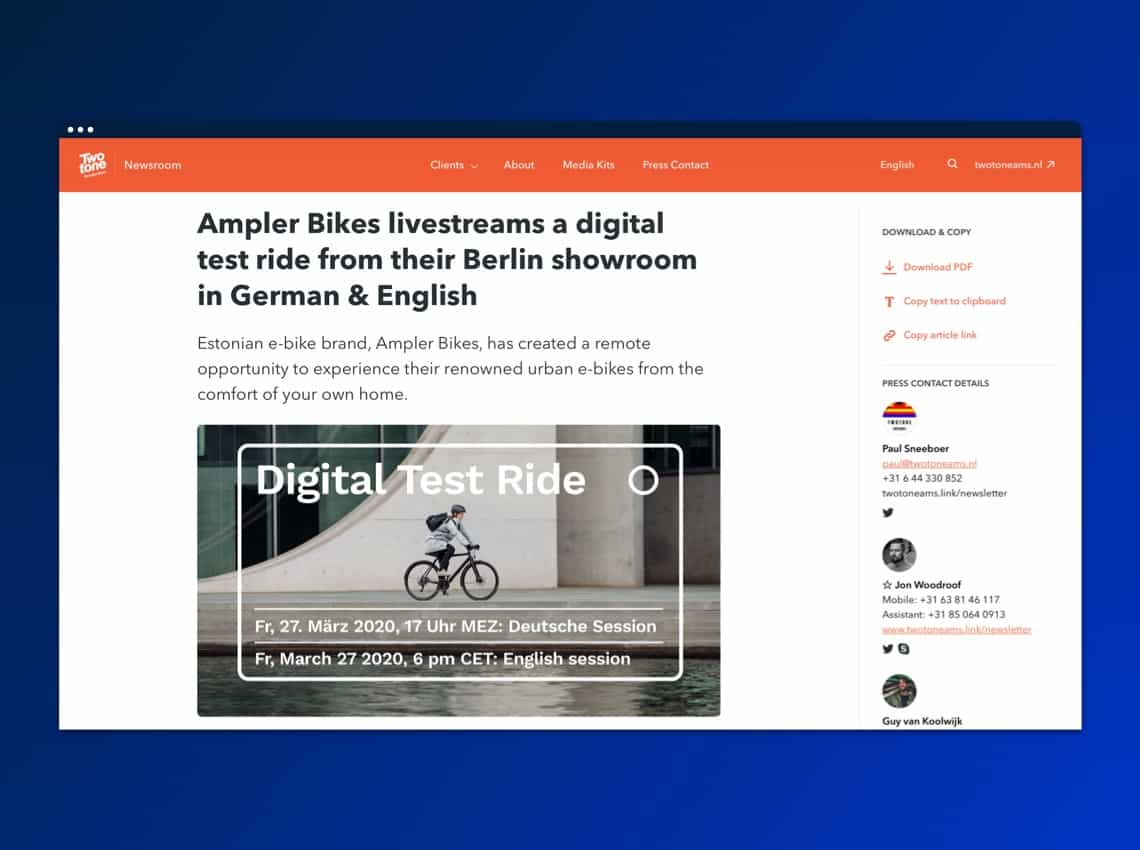Select Press Contact in the navigation

[675, 165]
